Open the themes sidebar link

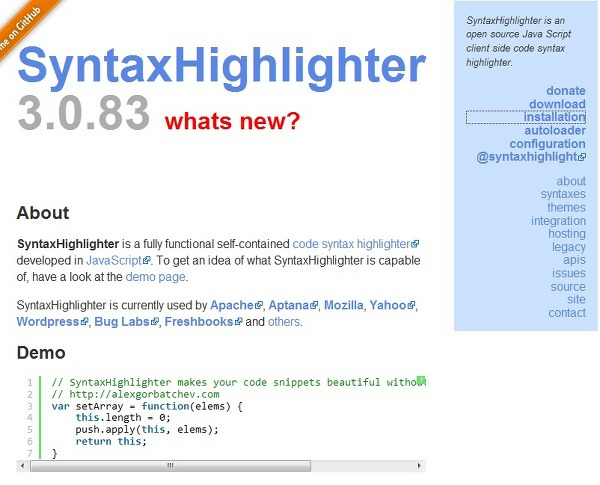point(566,207)
